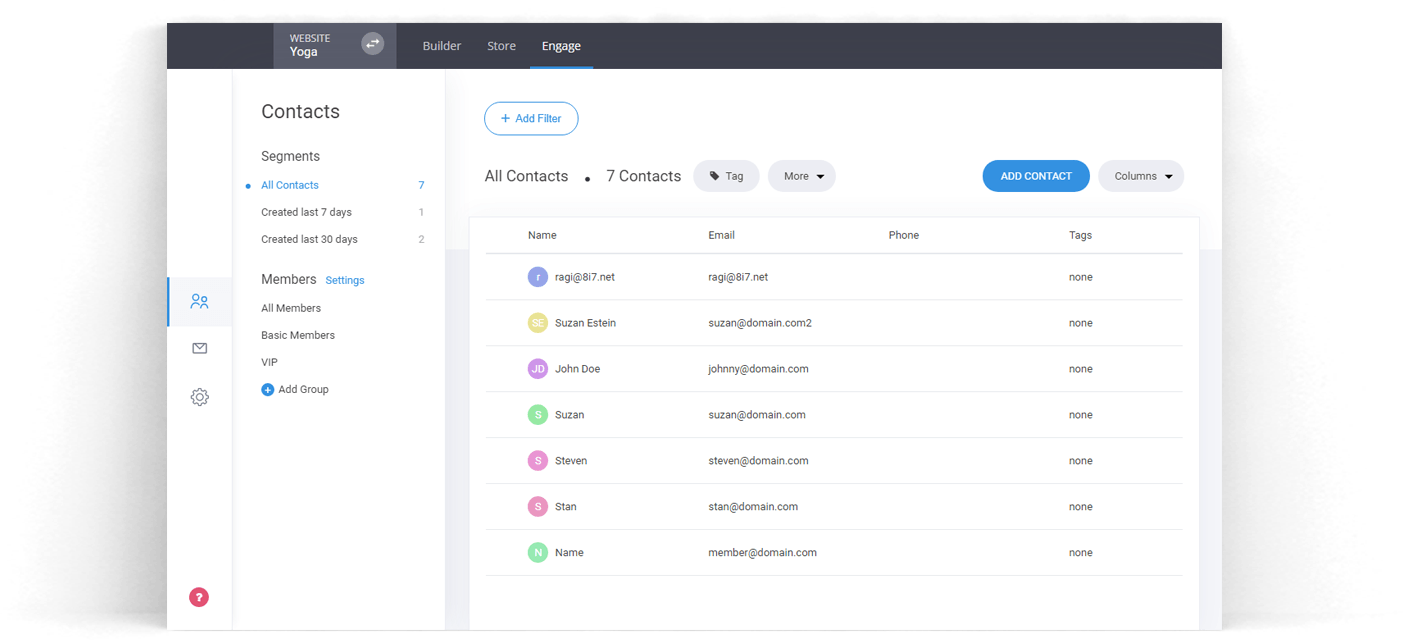Open settings via the gear sidebar icon
The width and height of the screenshot is (1403, 640).
coord(199,397)
